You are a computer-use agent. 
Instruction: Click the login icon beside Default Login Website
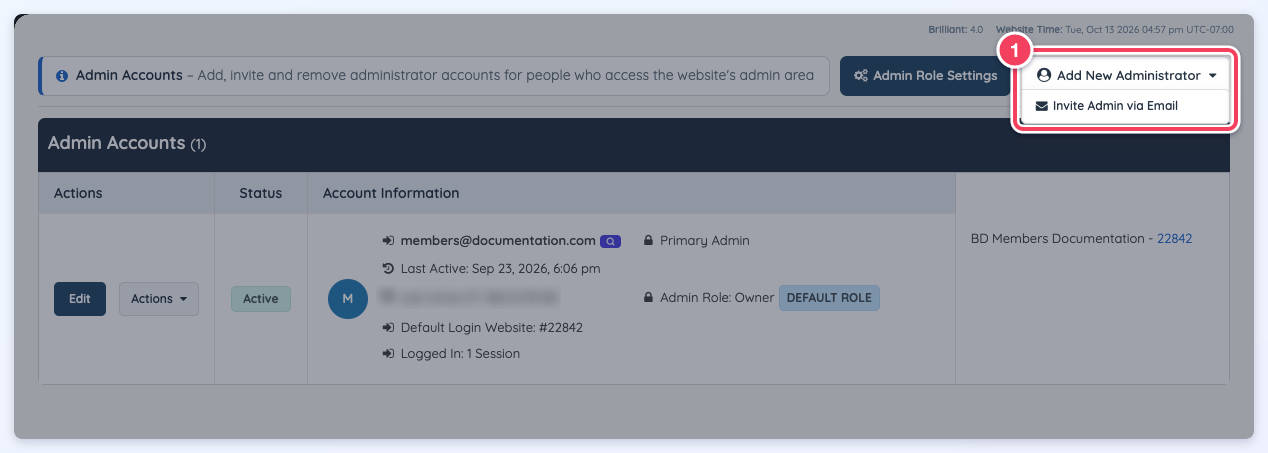click(389, 327)
